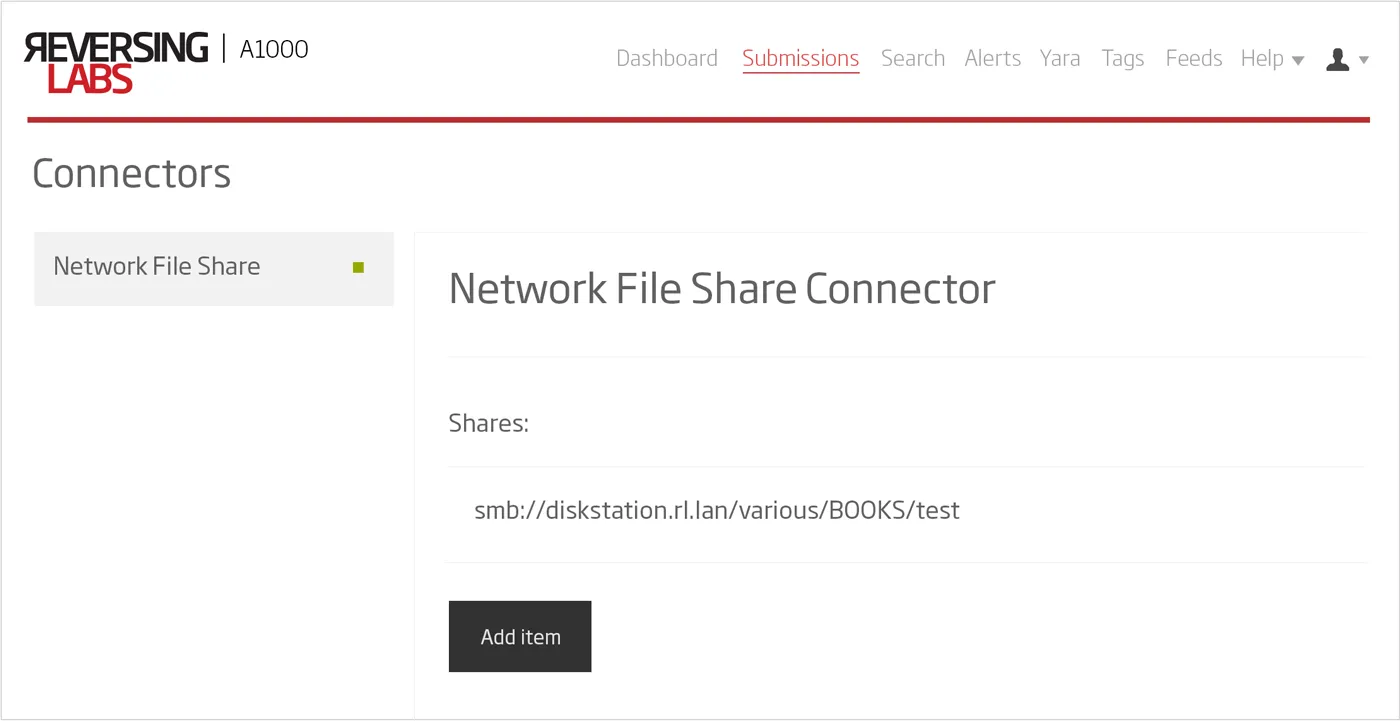Click the A1000 label beside the logo
This screenshot has height=721, width=1400.
click(273, 48)
